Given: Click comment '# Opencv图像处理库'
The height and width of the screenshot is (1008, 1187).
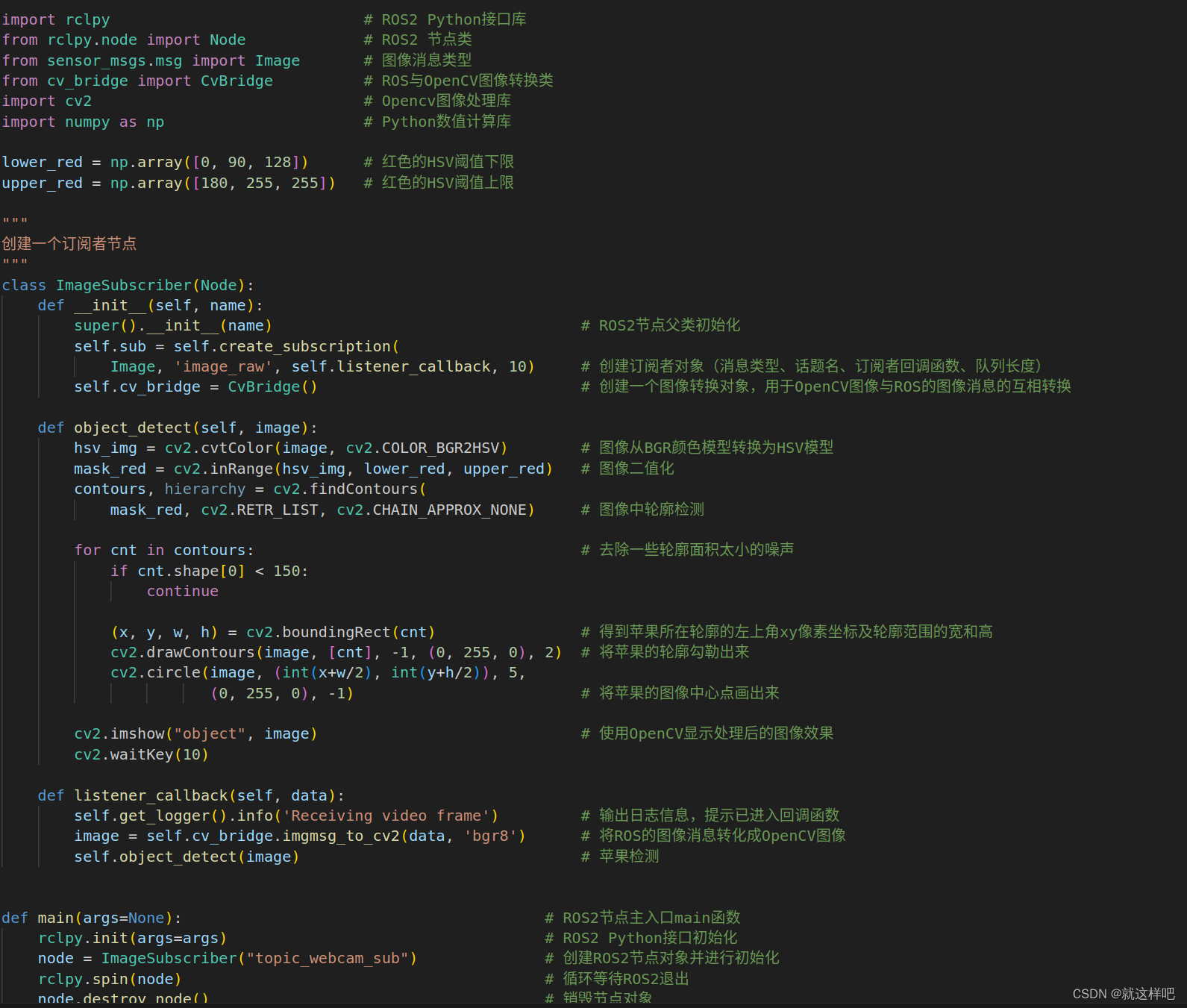Looking at the screenshot, I should coord(438,101).
